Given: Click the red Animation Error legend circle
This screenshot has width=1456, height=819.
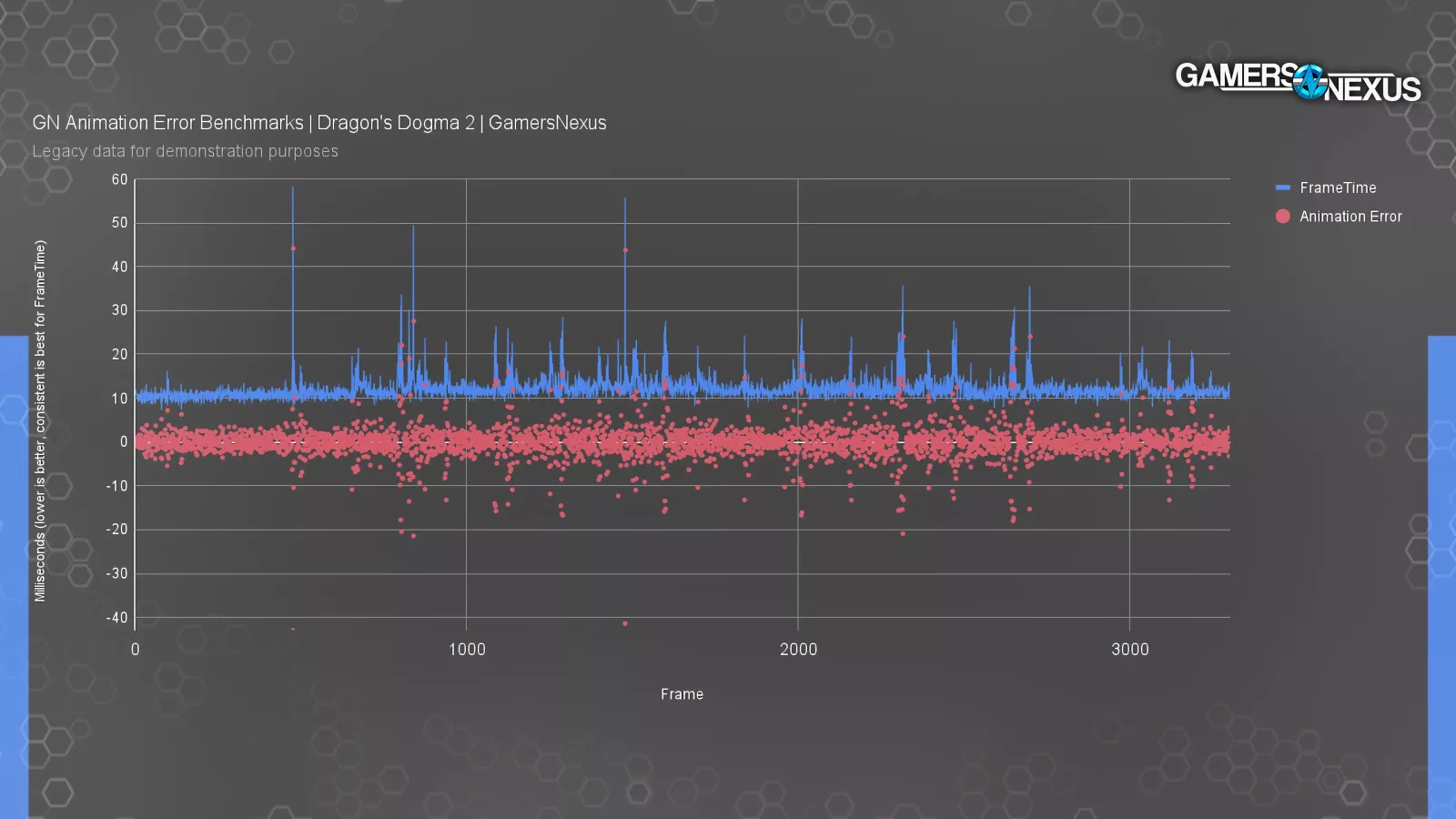Looking at the screenshot, I should (1283, 217).
